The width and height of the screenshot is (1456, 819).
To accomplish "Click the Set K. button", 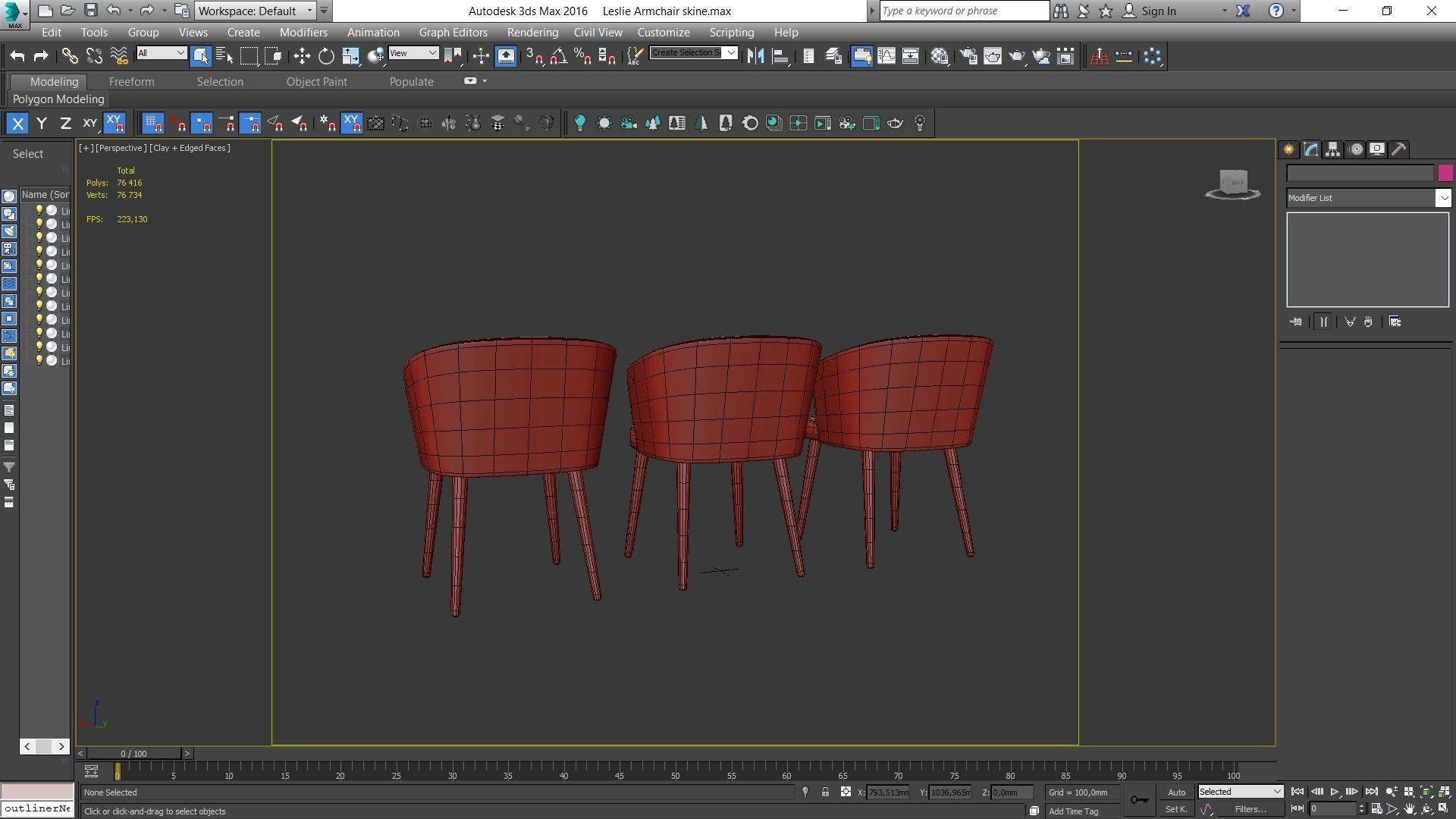I will coord(1176,809).
